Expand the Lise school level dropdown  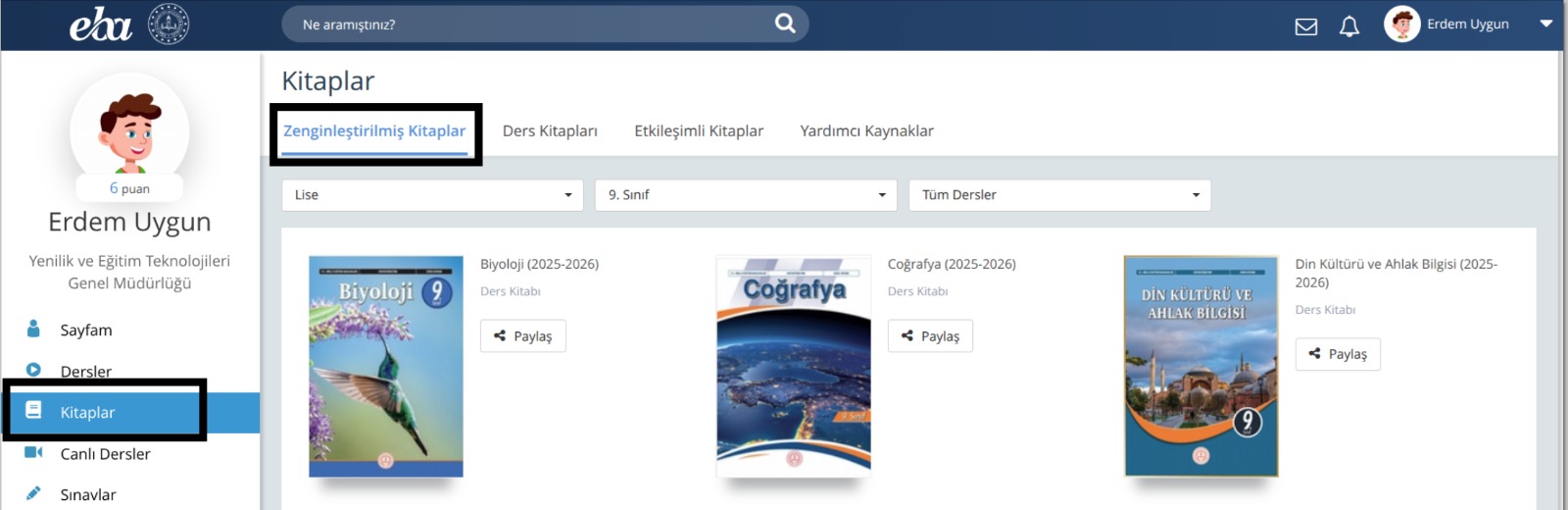click(x=432, y=195)
